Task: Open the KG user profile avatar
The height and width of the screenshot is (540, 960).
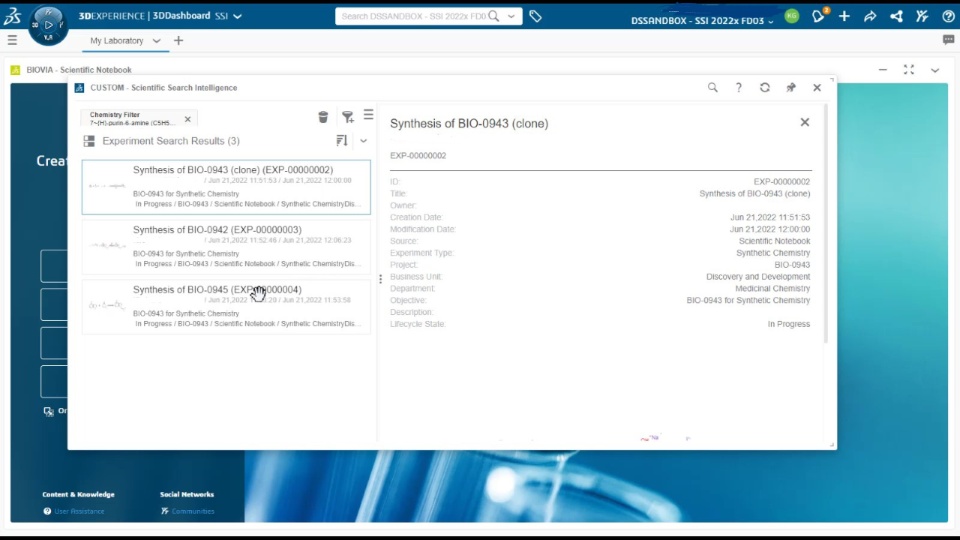Action: (x=792, y=17)
